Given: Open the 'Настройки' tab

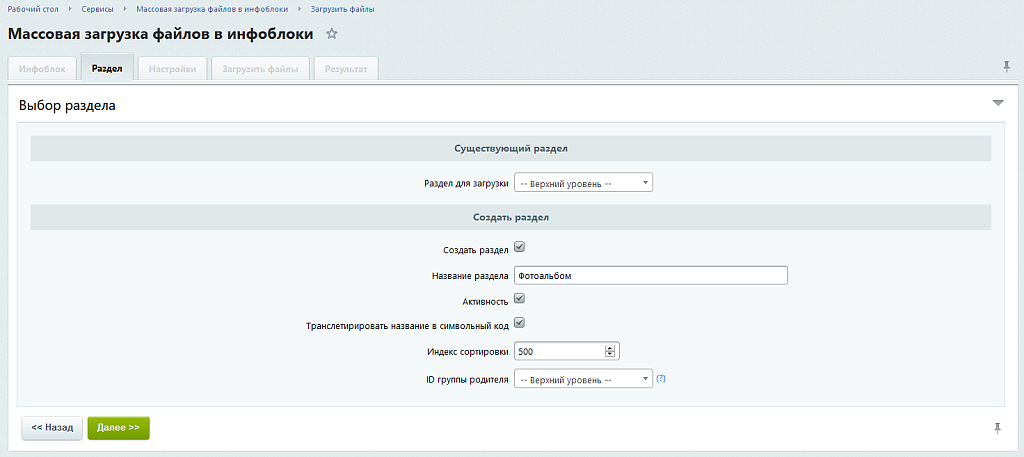Looking at the screenshot, I should (x=173, y=69).
